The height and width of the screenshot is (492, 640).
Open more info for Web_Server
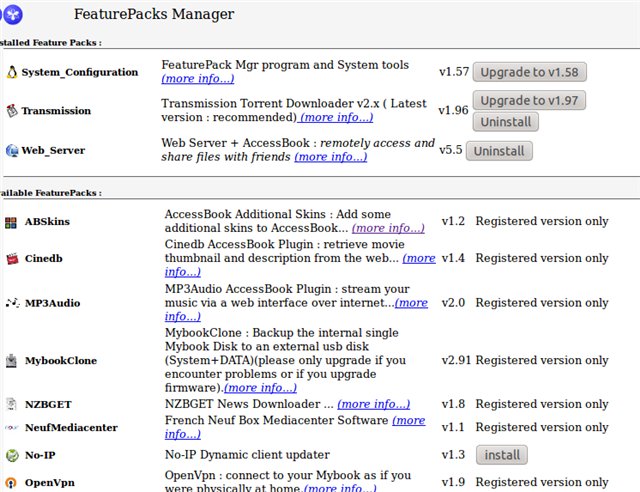coord(331,157)
